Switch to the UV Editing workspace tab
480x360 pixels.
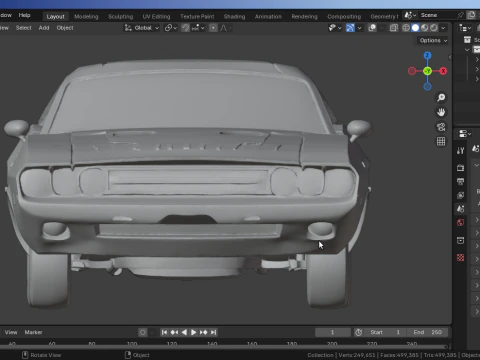point(156,16)
